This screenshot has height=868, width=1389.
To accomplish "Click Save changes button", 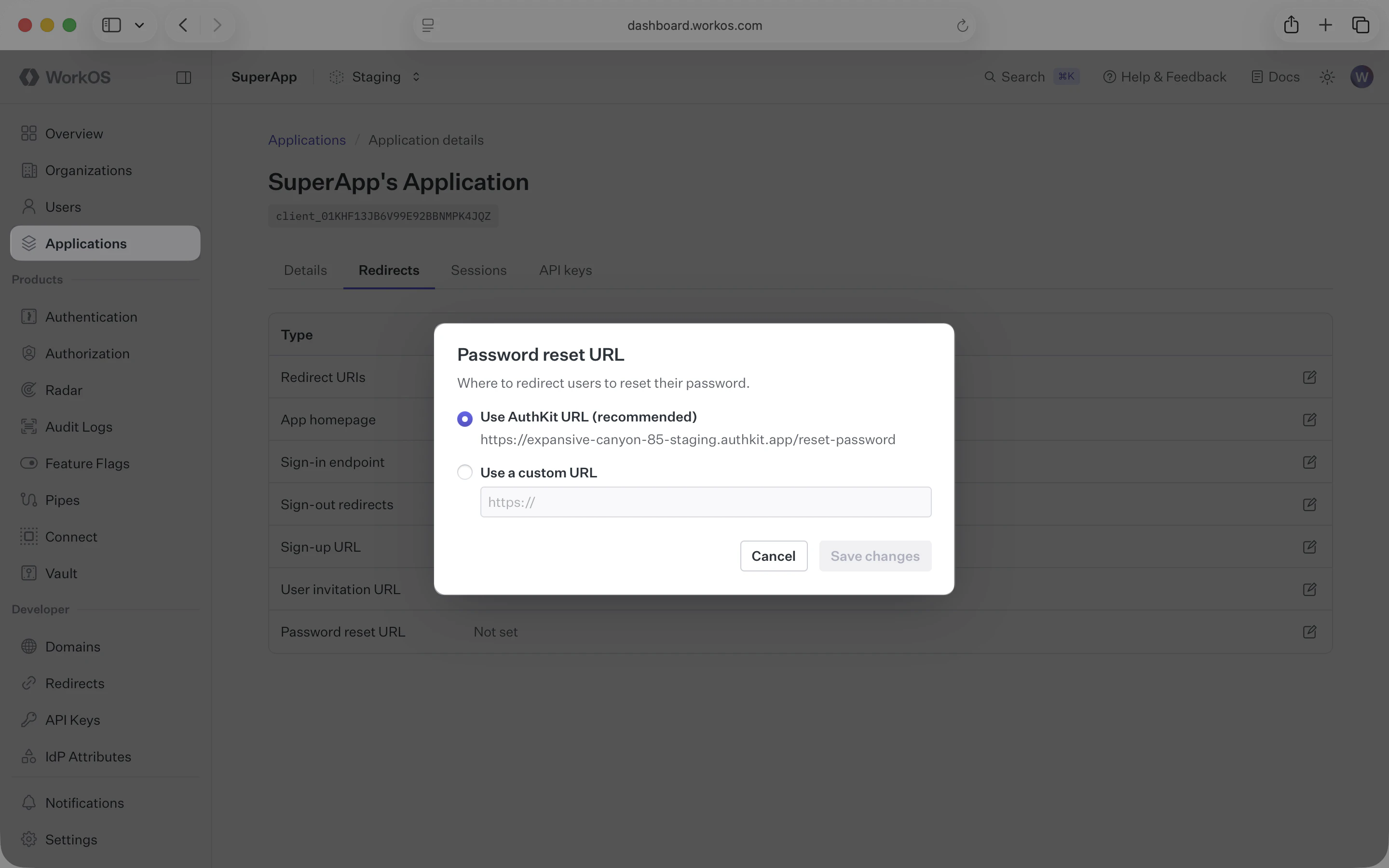I will (875, 556).
